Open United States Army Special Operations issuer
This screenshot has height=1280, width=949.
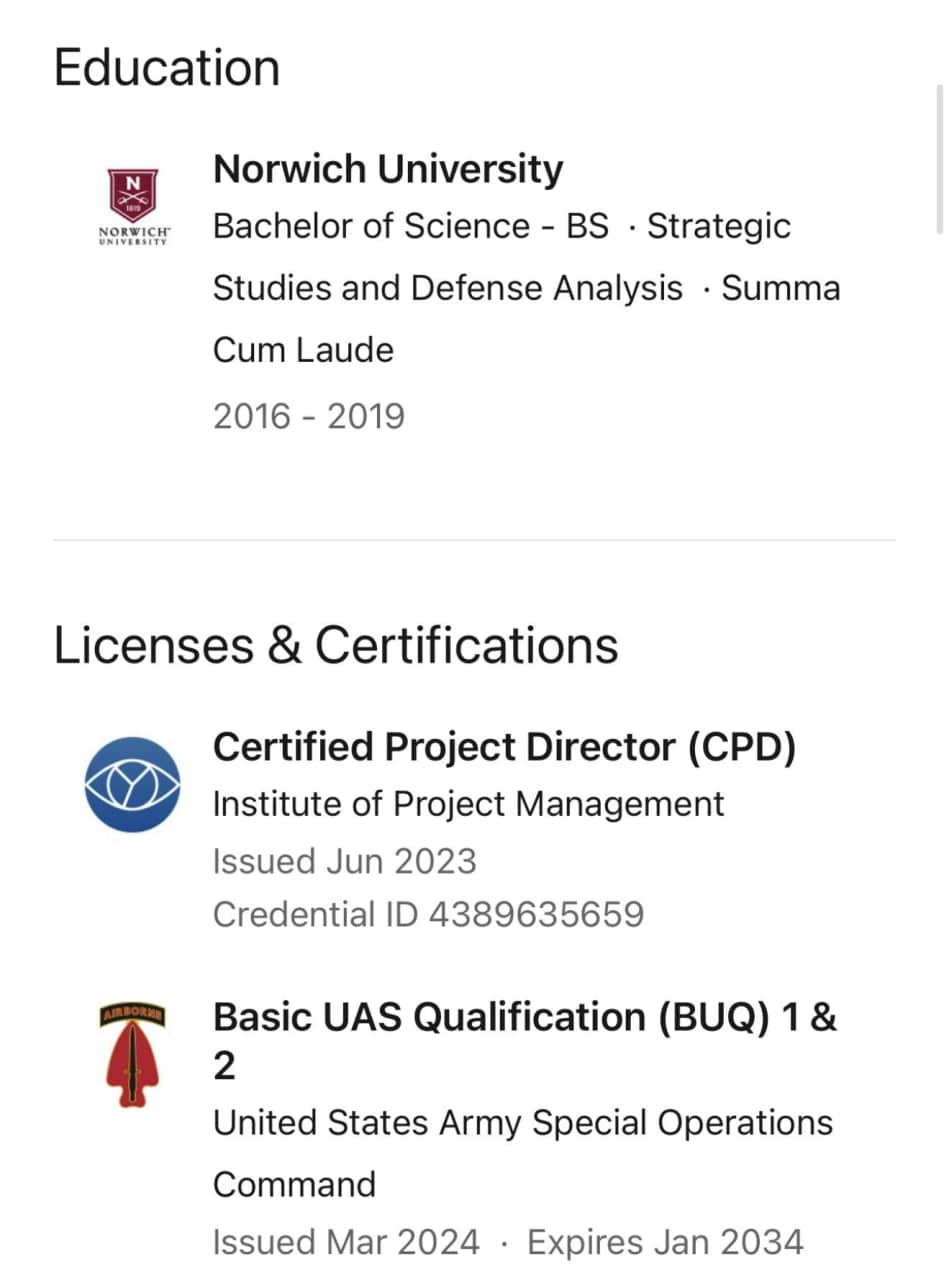(x=522, y=1123)
